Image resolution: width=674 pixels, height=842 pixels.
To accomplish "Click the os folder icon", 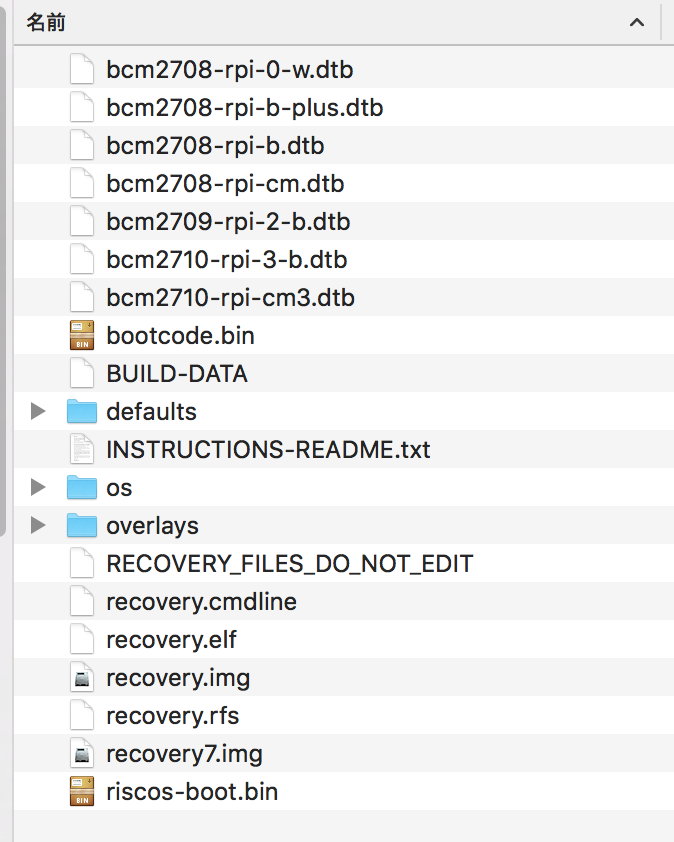I will point(82,487).
